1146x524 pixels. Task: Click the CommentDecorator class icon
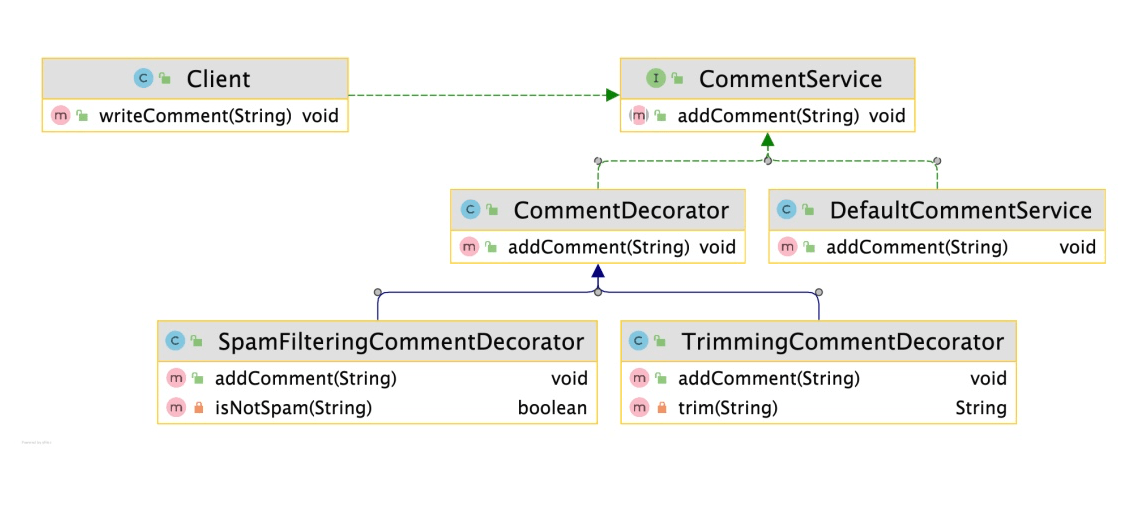click(x=470, y=210)
